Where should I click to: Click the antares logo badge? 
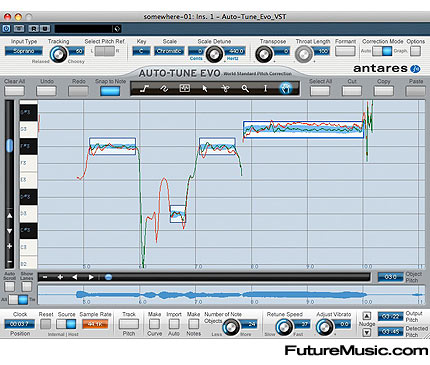415,69
